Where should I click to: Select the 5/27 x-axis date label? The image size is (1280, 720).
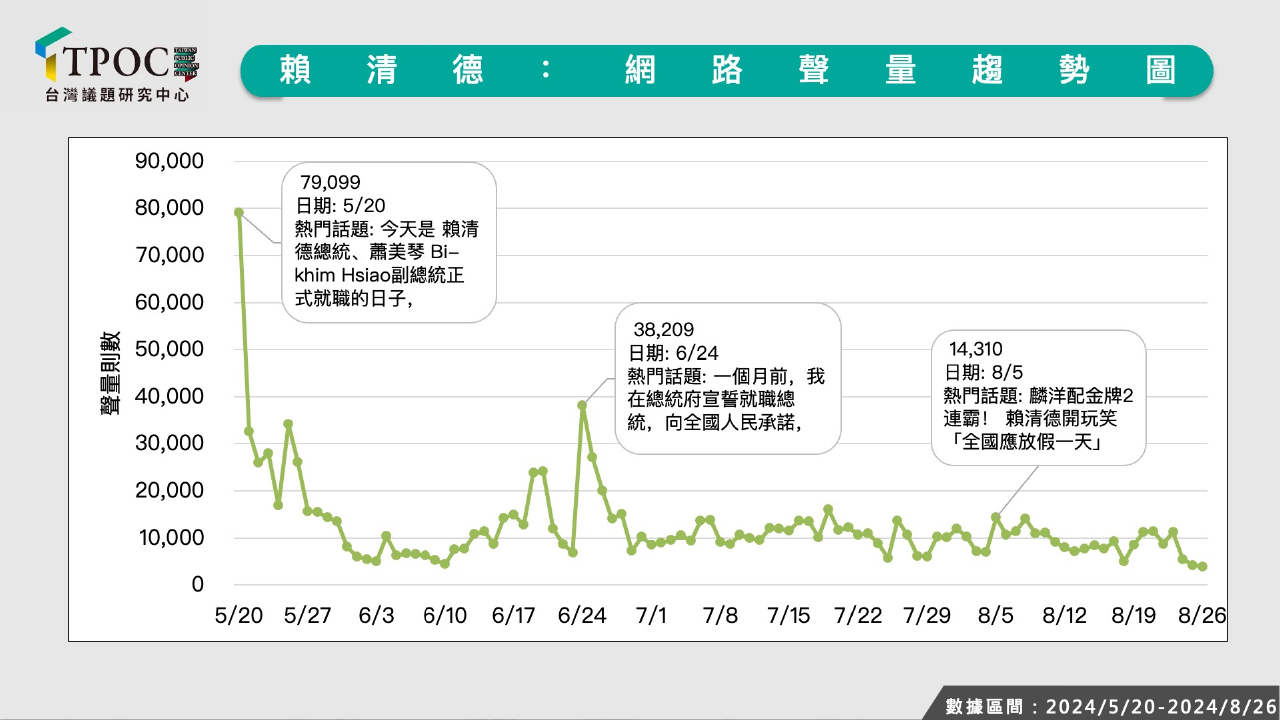click(x=307, y=616)
